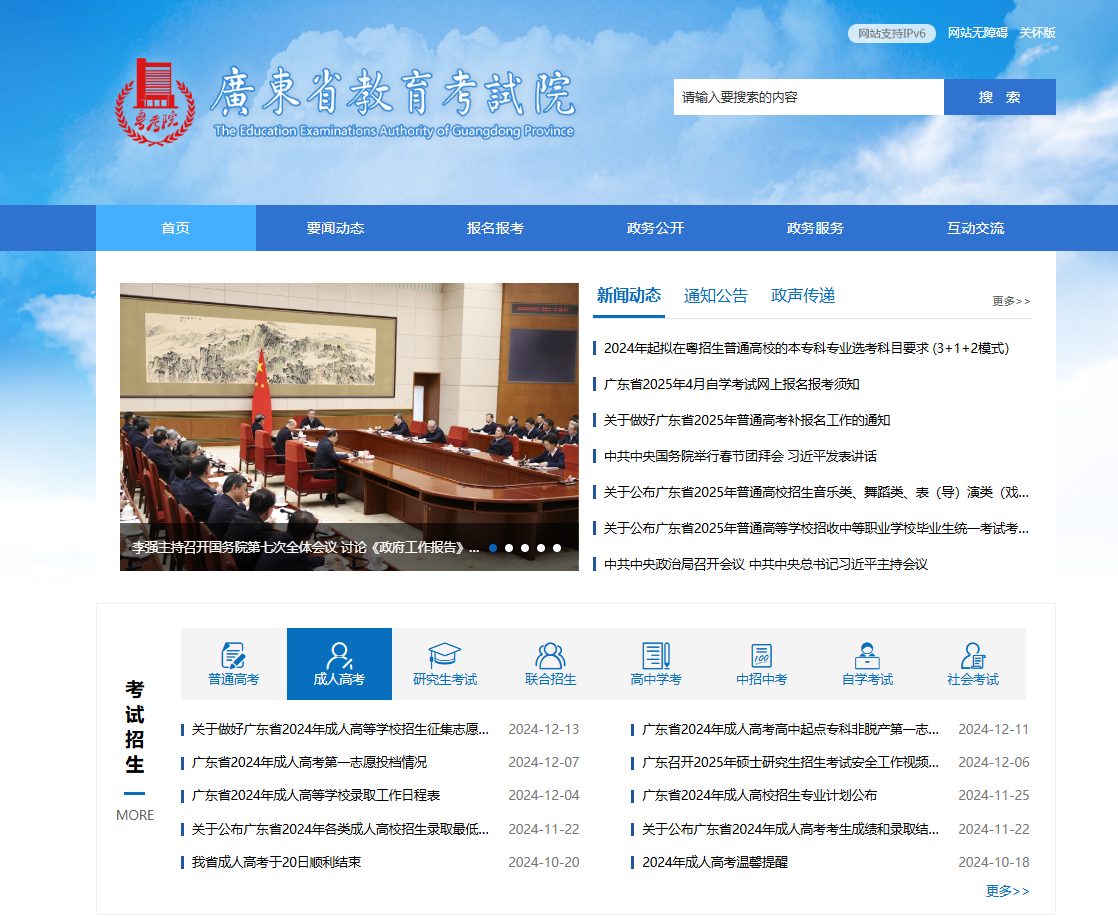Go to the first carousel slide dot

(x=493, y=548)
